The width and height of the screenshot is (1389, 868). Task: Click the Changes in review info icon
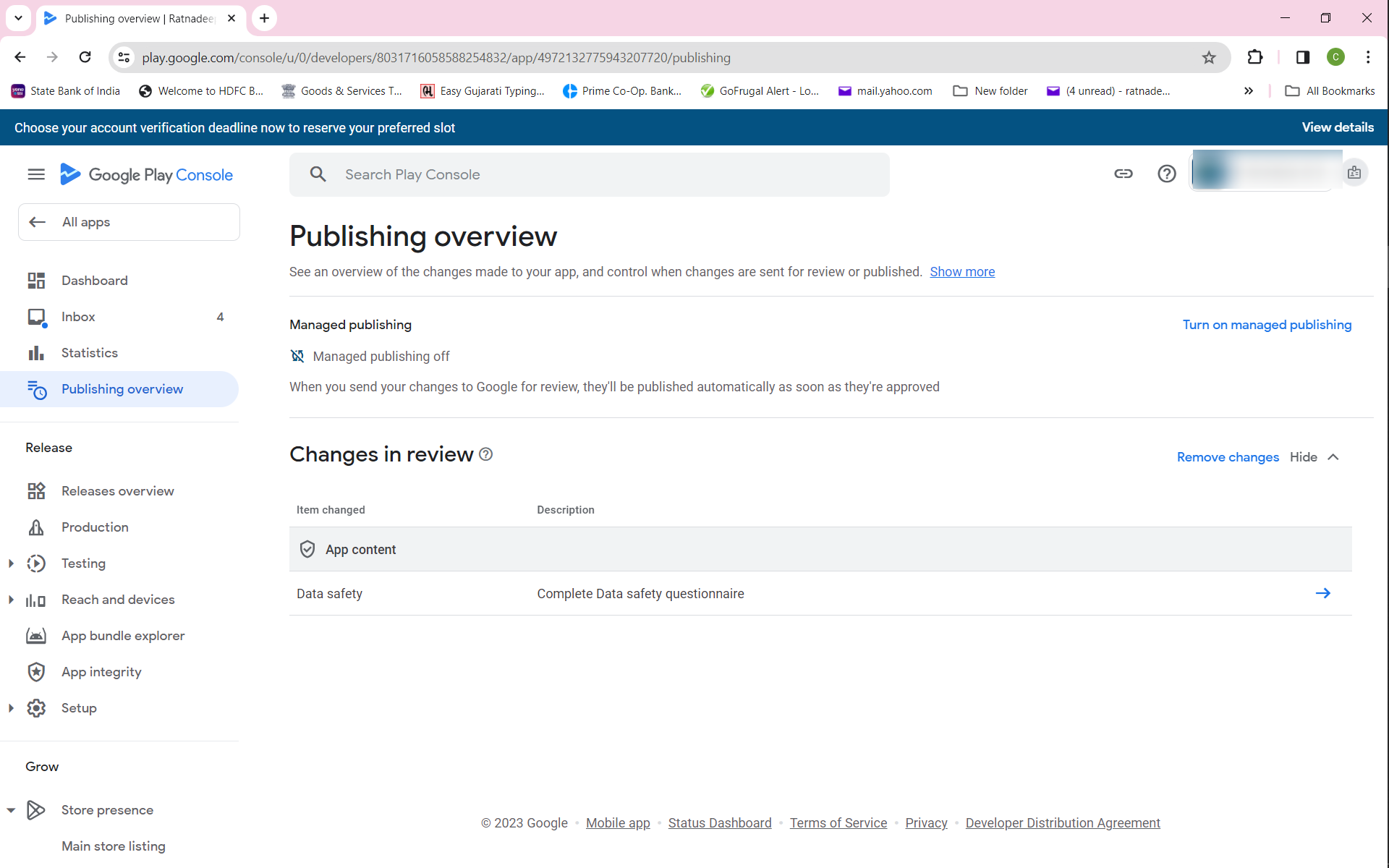point(486,454)
